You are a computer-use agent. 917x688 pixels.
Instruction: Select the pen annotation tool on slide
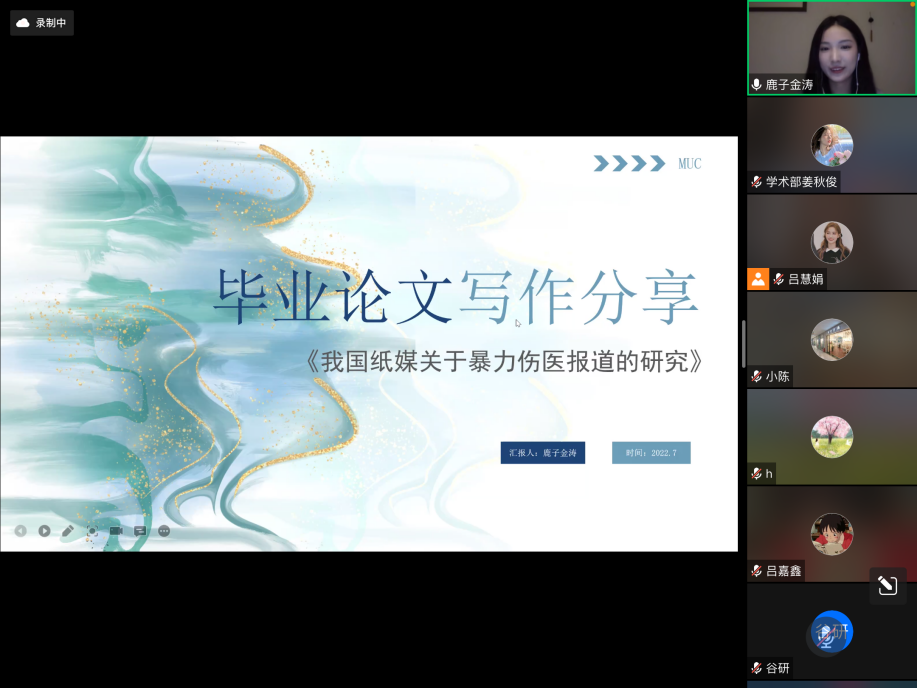pos(68,531)
